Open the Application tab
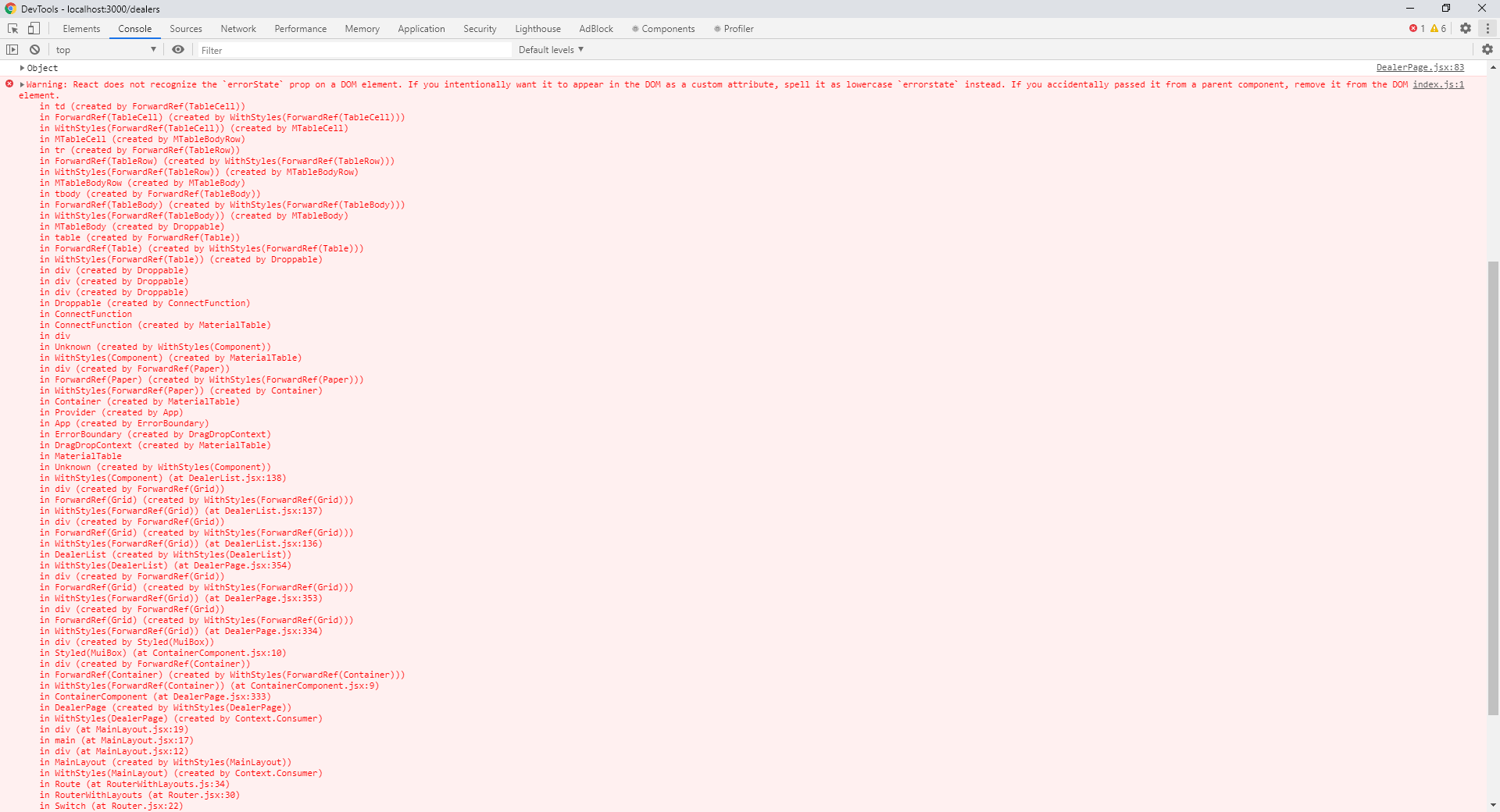The height and width of the screenshot is (812, 1500). coord(421,29)
